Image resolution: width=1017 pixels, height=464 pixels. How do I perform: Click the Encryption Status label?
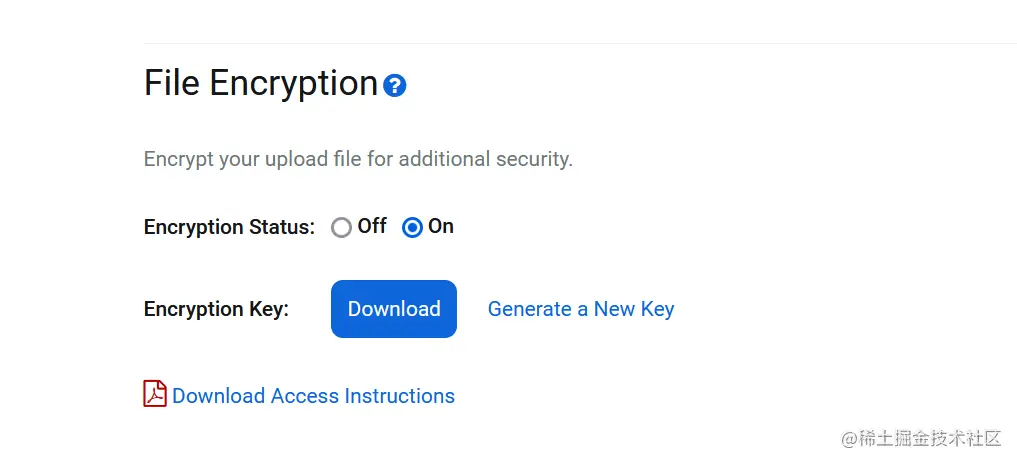coord(230,227)
